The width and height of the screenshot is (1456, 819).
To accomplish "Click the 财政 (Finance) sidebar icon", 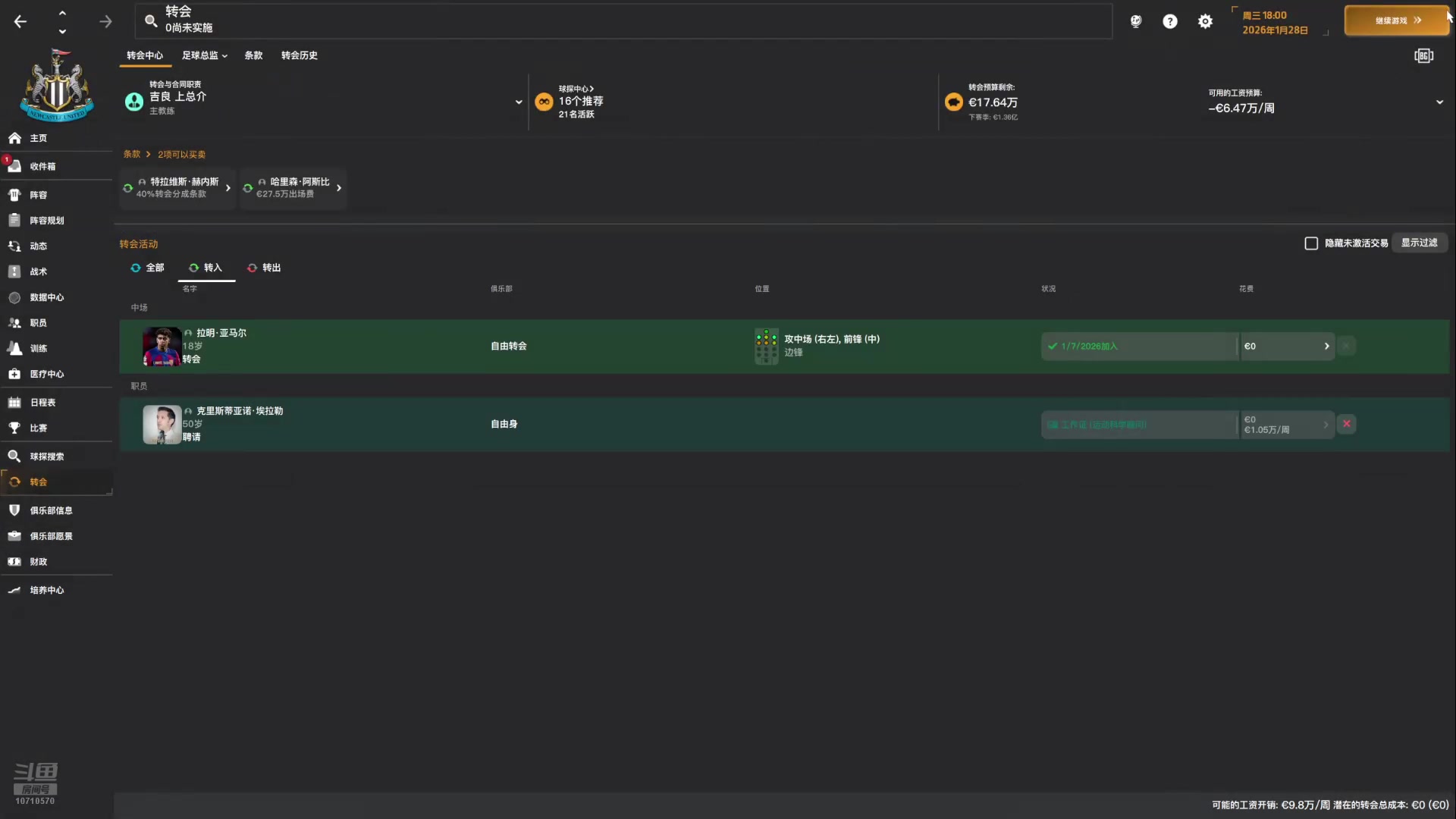I will [x=14, y=561].
